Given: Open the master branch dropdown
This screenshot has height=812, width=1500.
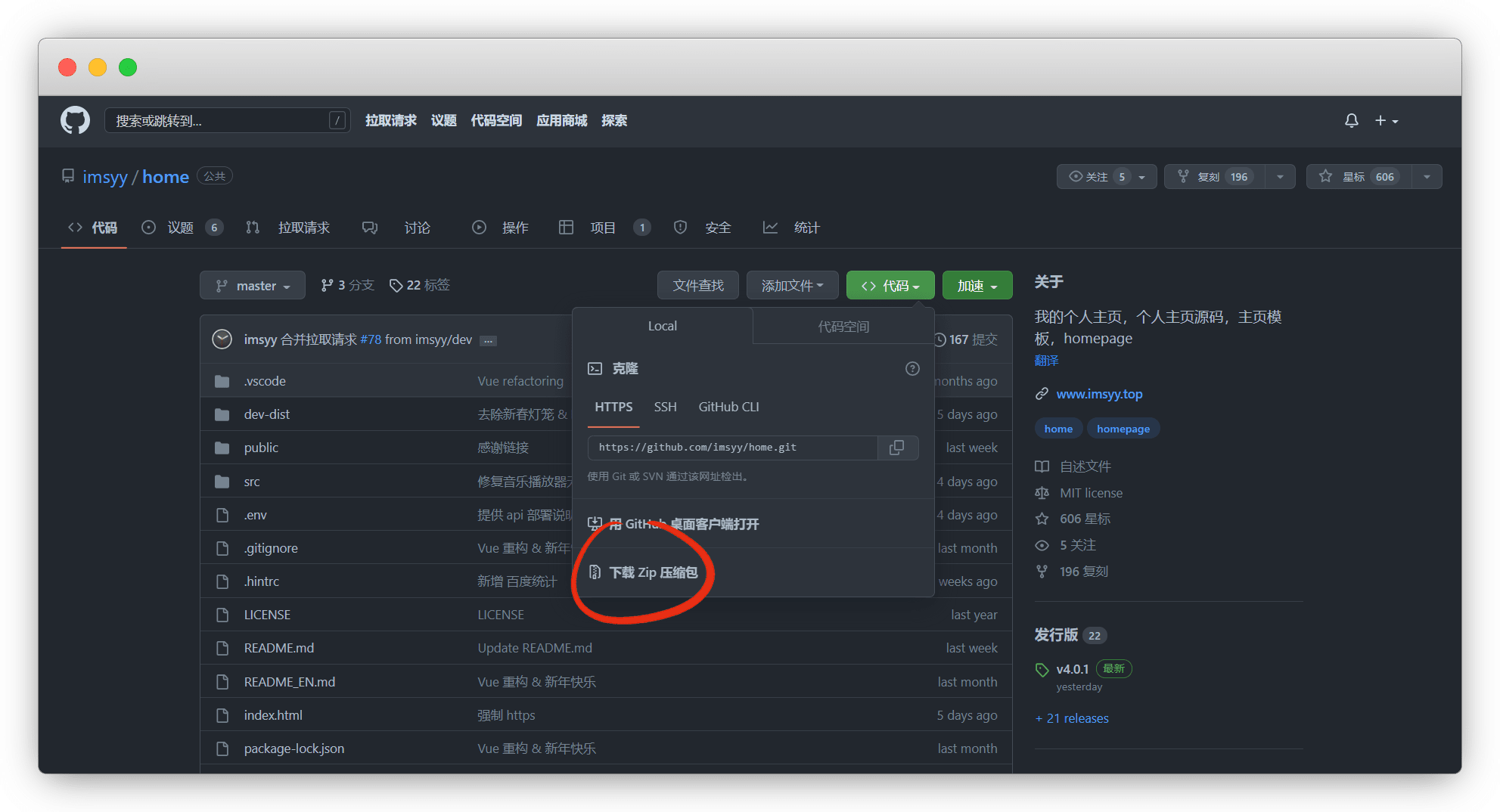Looking at the screenshot, I should pos(253,286).
